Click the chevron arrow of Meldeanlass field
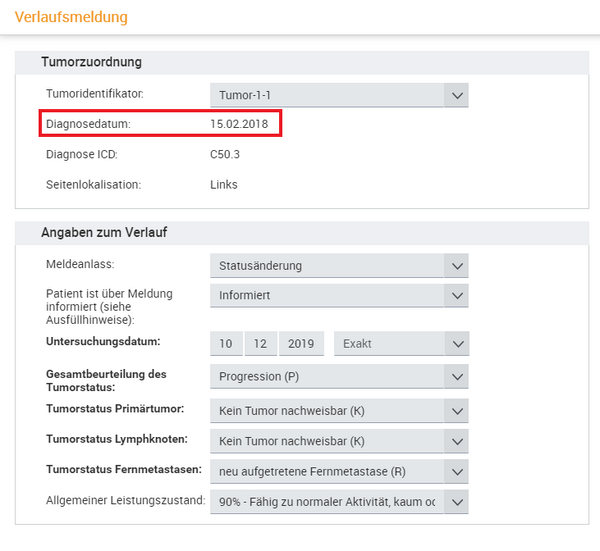 457,266
